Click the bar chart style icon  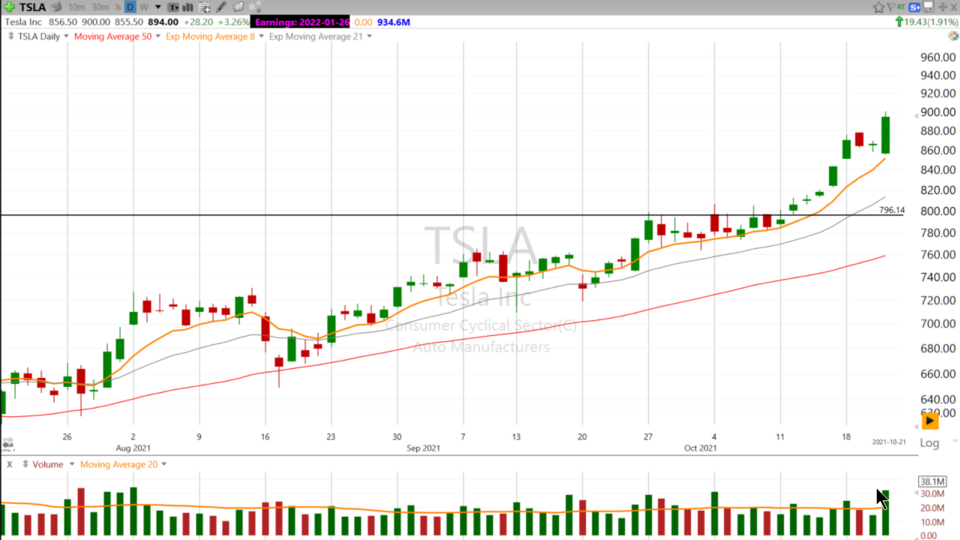tap(189, 7)
